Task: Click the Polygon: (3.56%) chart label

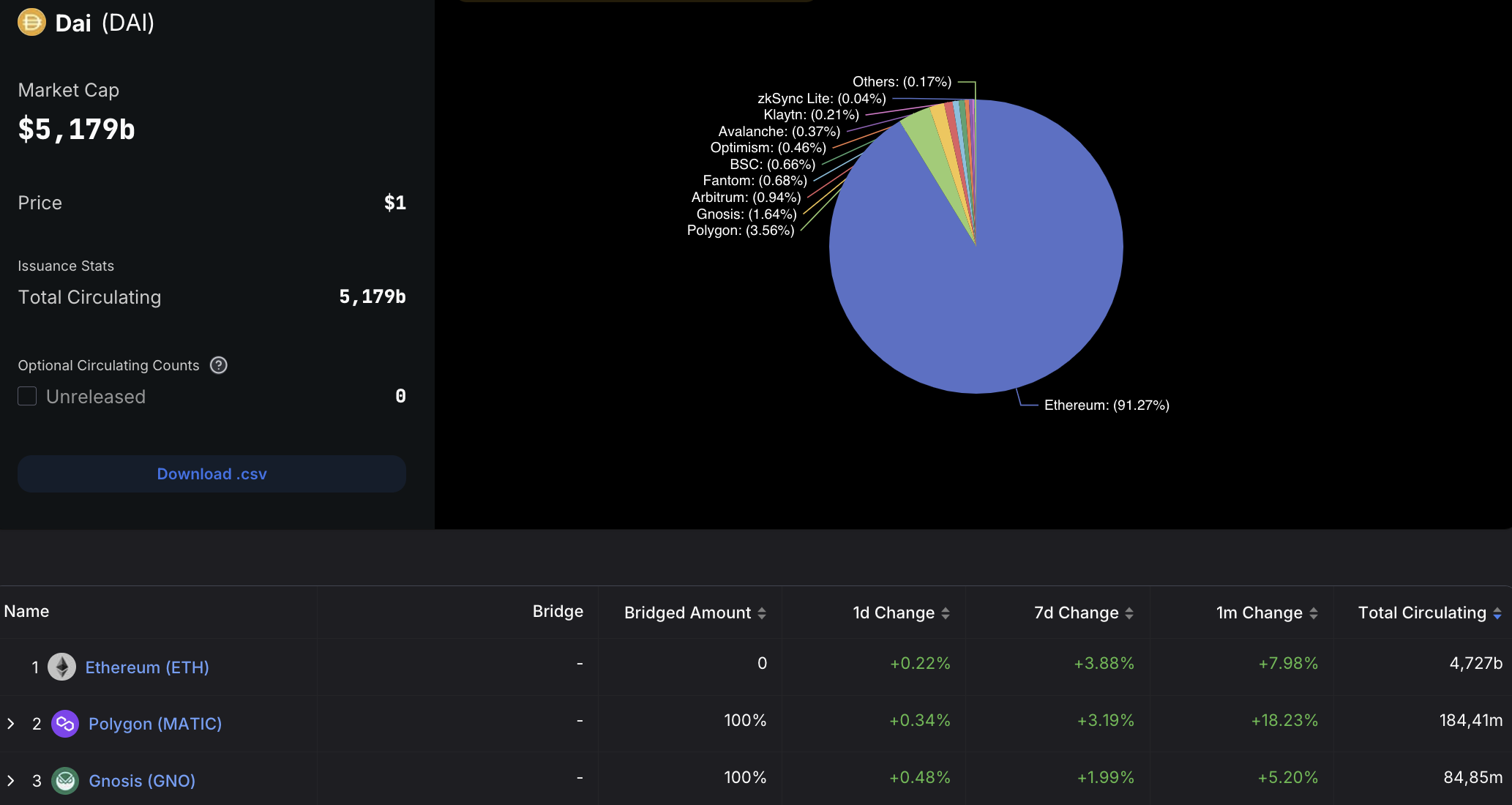Action: tap(741, 231)
